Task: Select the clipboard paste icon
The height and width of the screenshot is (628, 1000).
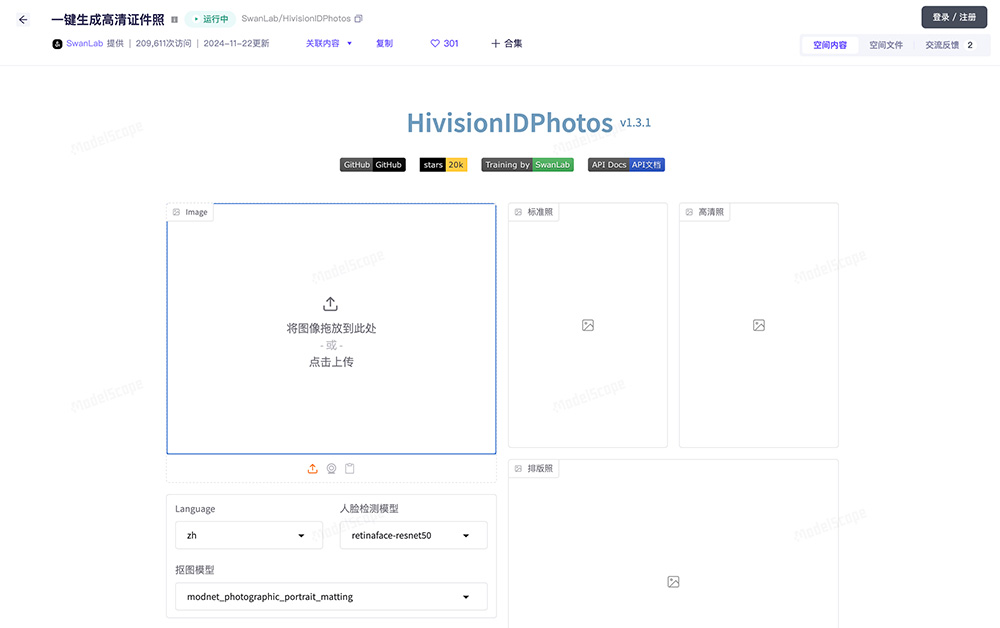Action: [350, 468]
